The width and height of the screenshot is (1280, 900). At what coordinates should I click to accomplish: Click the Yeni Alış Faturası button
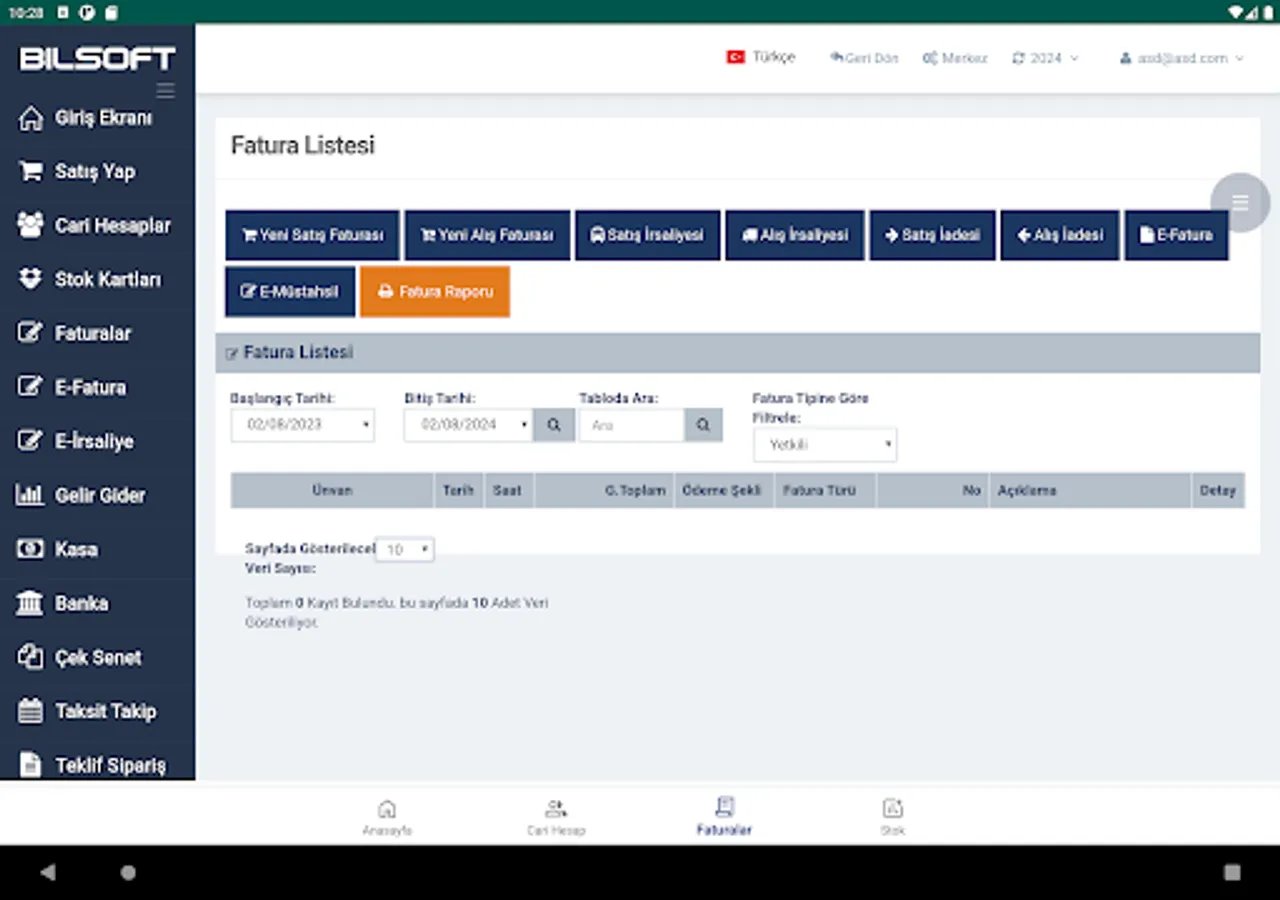click(x=486, y=235)
